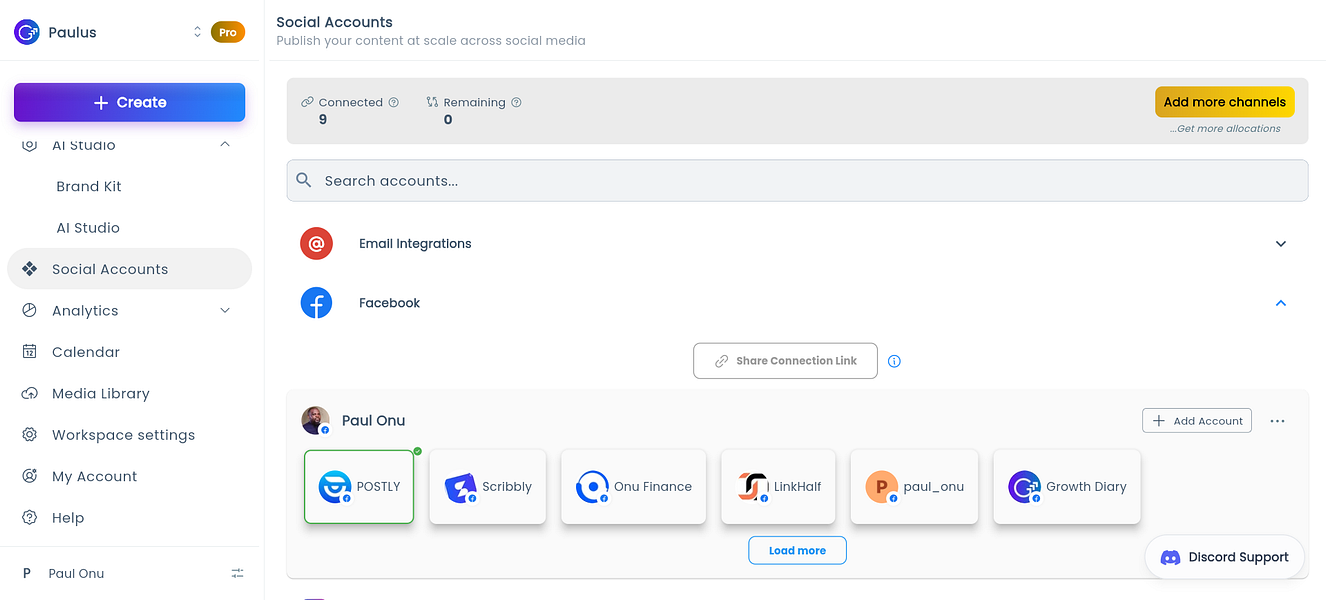Screen dimensions: 1326x600
Task: Click the Remaining info help icon
Action: pos(516,102)
